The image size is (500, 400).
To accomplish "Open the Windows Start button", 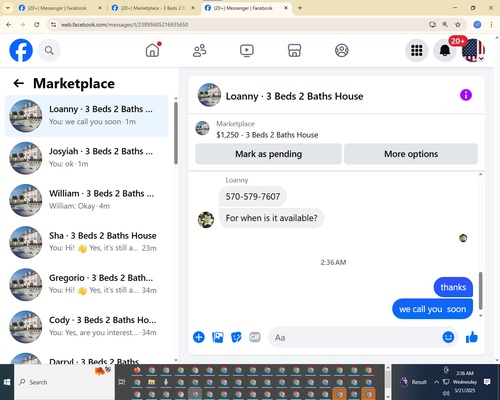I will point(7,382).
